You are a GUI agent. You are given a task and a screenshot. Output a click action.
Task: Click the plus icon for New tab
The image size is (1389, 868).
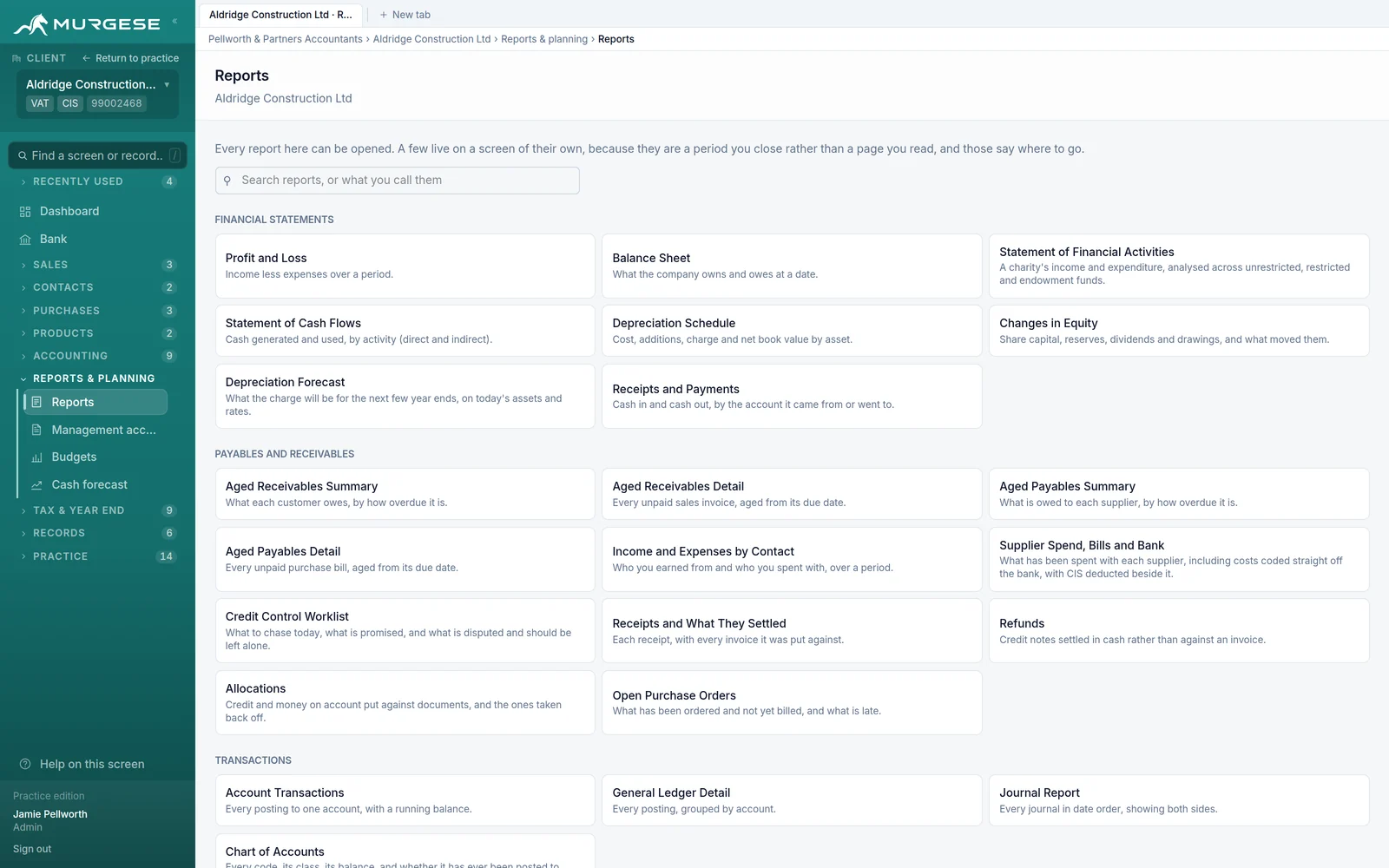tap(384, 15)
